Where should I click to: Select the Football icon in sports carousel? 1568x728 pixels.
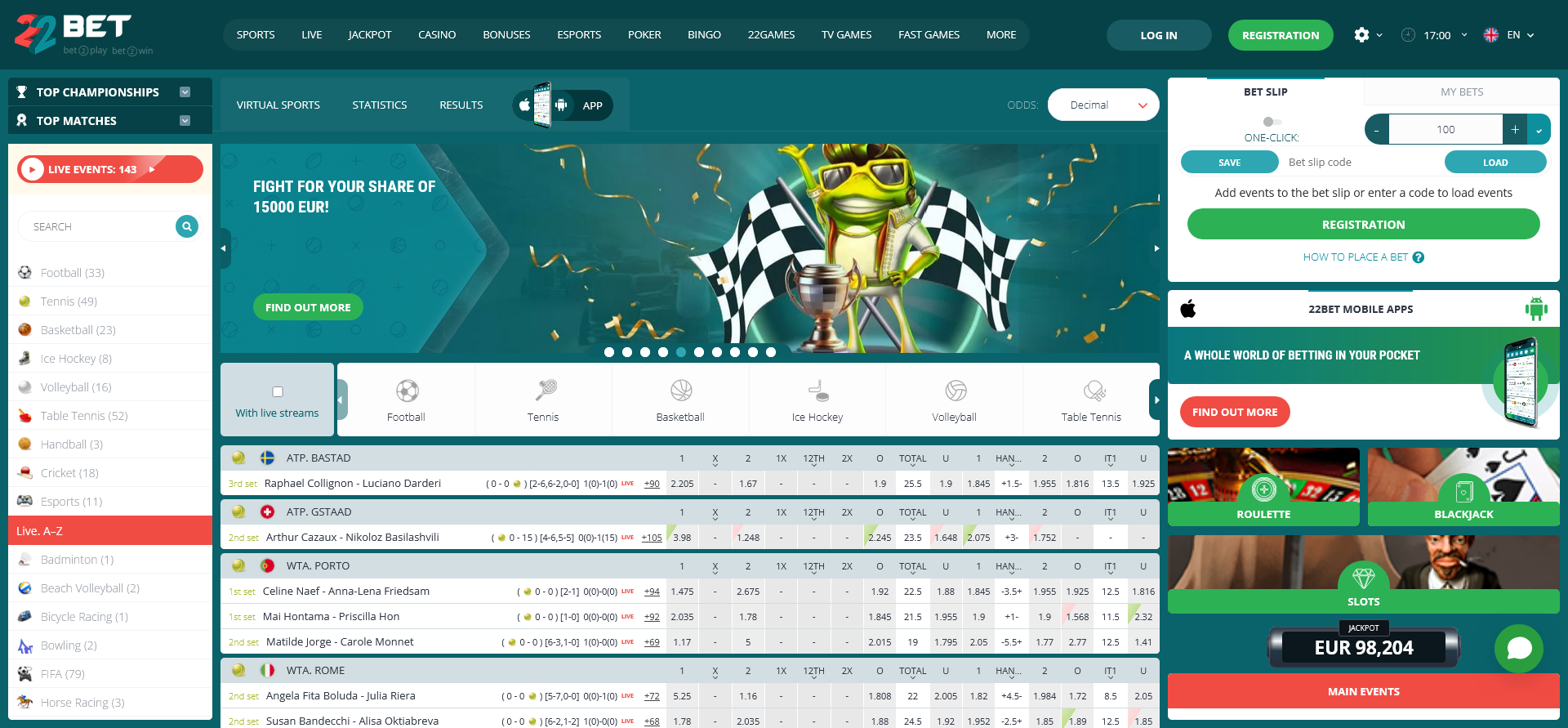(407, 391)
